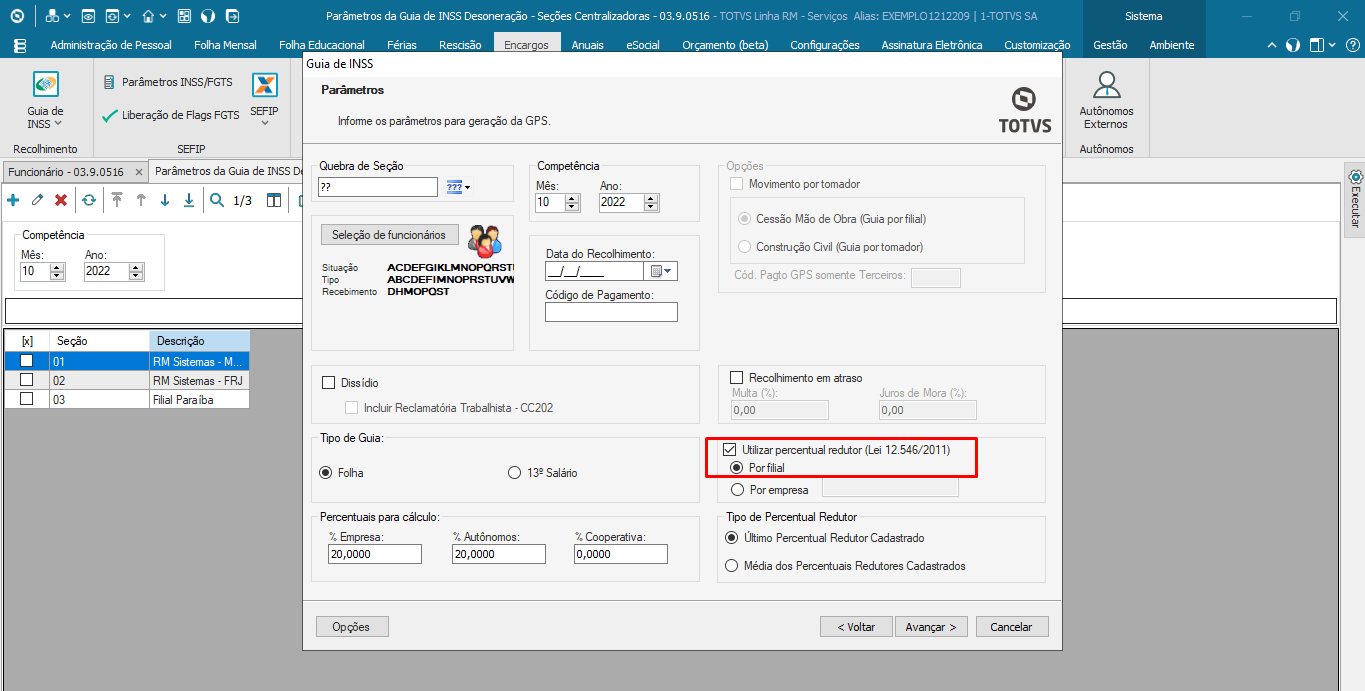Click the Quebra de Seção input field
Screen dimensions: 1365x691
point(378,187)
